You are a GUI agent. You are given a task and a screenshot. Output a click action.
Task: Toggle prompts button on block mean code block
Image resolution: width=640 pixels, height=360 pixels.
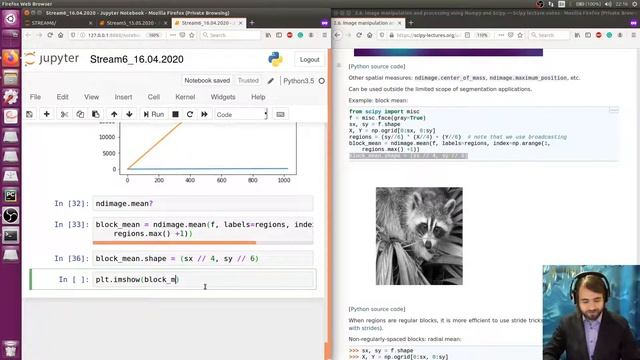tap(613, 110)
